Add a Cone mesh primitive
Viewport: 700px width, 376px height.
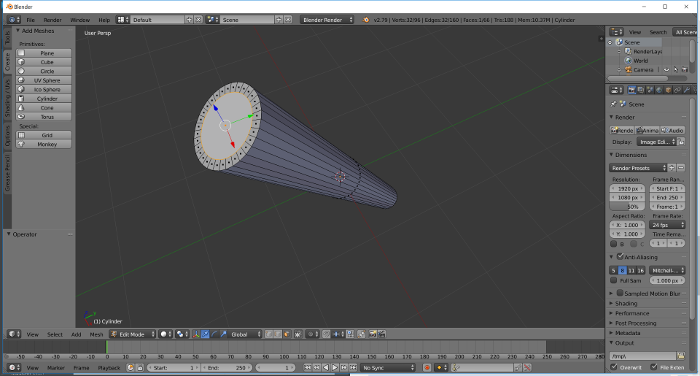pos(43,108)
